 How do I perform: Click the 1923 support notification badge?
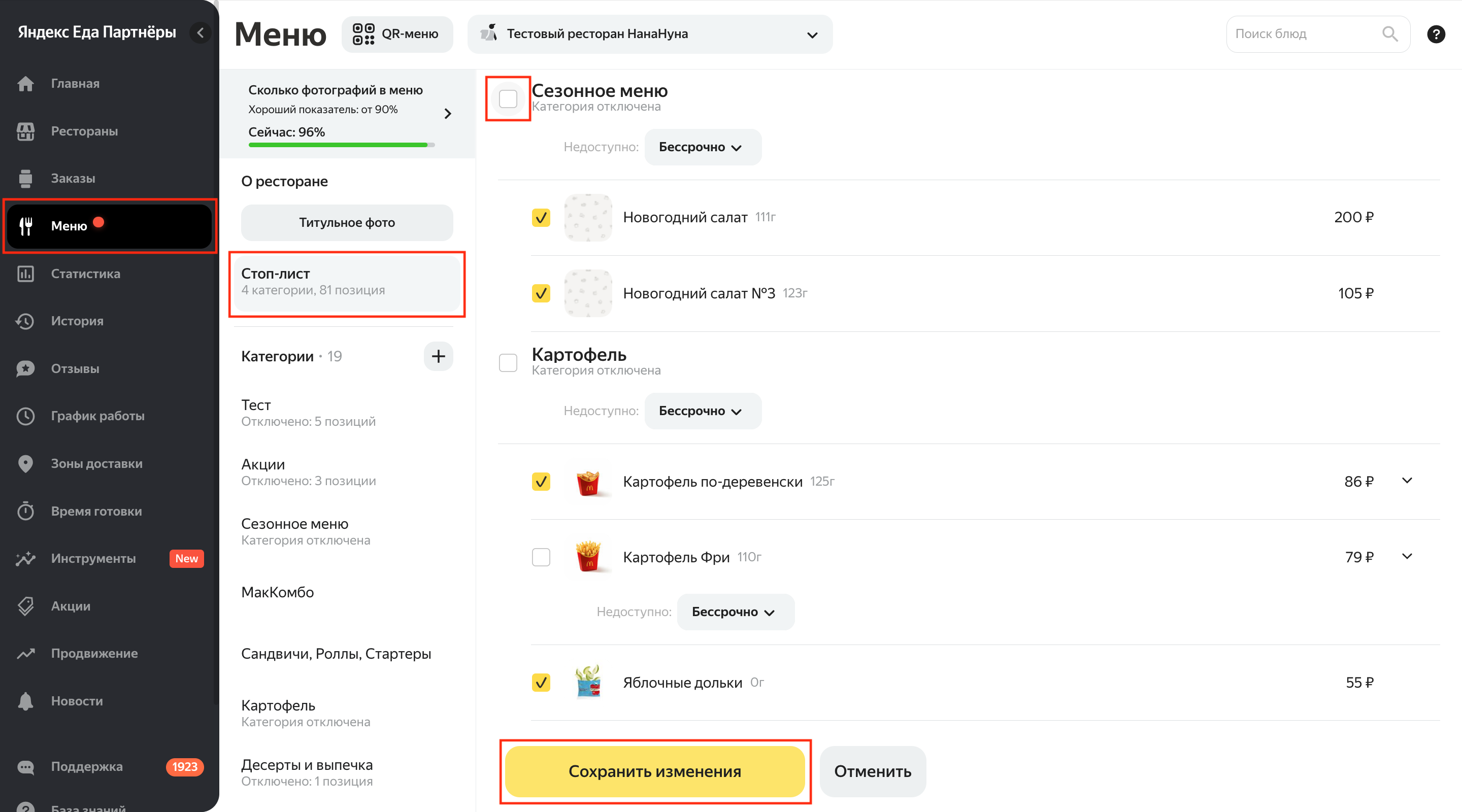click(x=184, y=767)
